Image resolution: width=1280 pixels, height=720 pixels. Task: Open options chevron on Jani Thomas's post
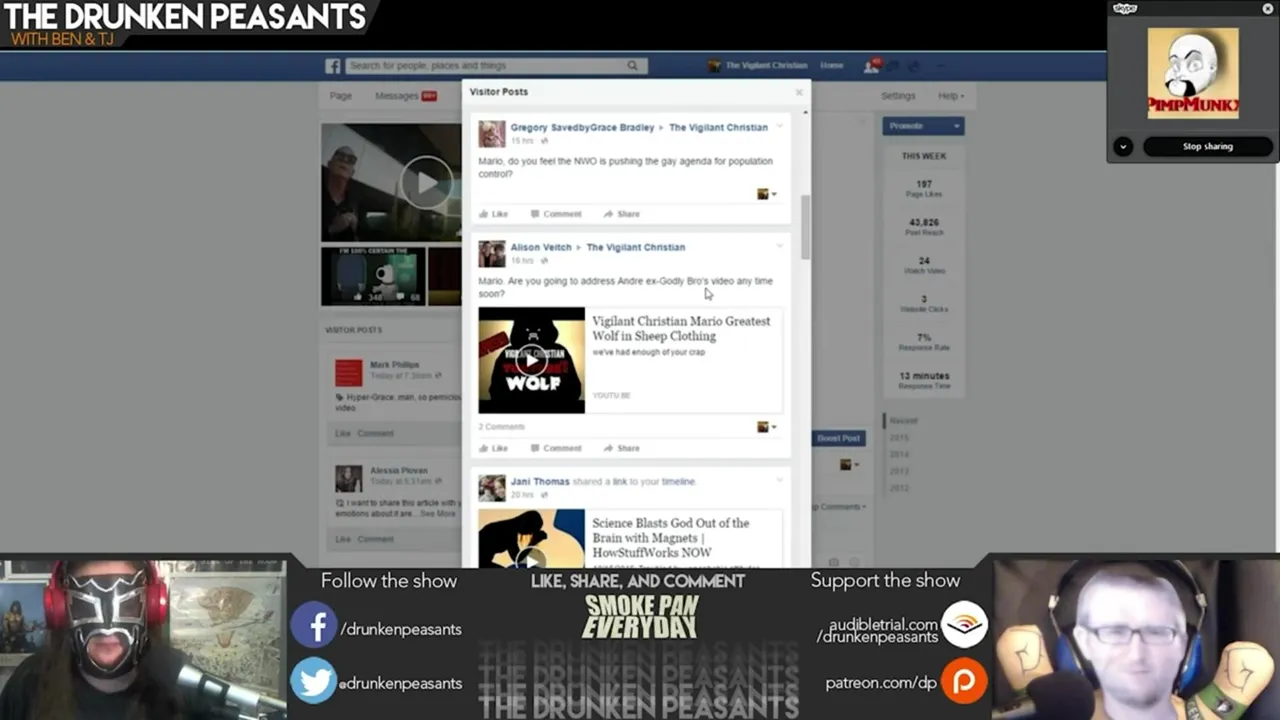click(780, 480)
